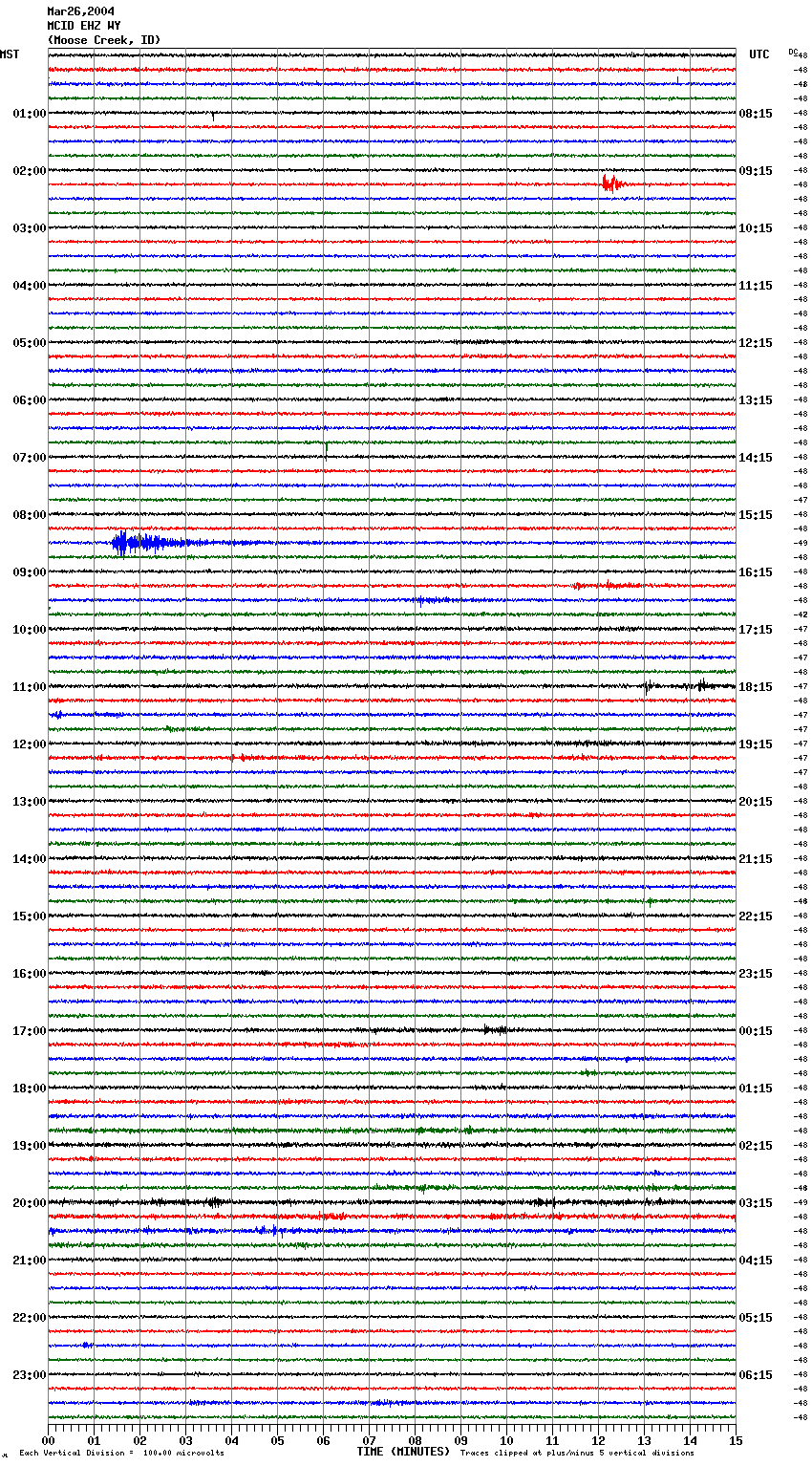Click the 16:15 UTC time label

pyautogui.click(x=756, y=572)
